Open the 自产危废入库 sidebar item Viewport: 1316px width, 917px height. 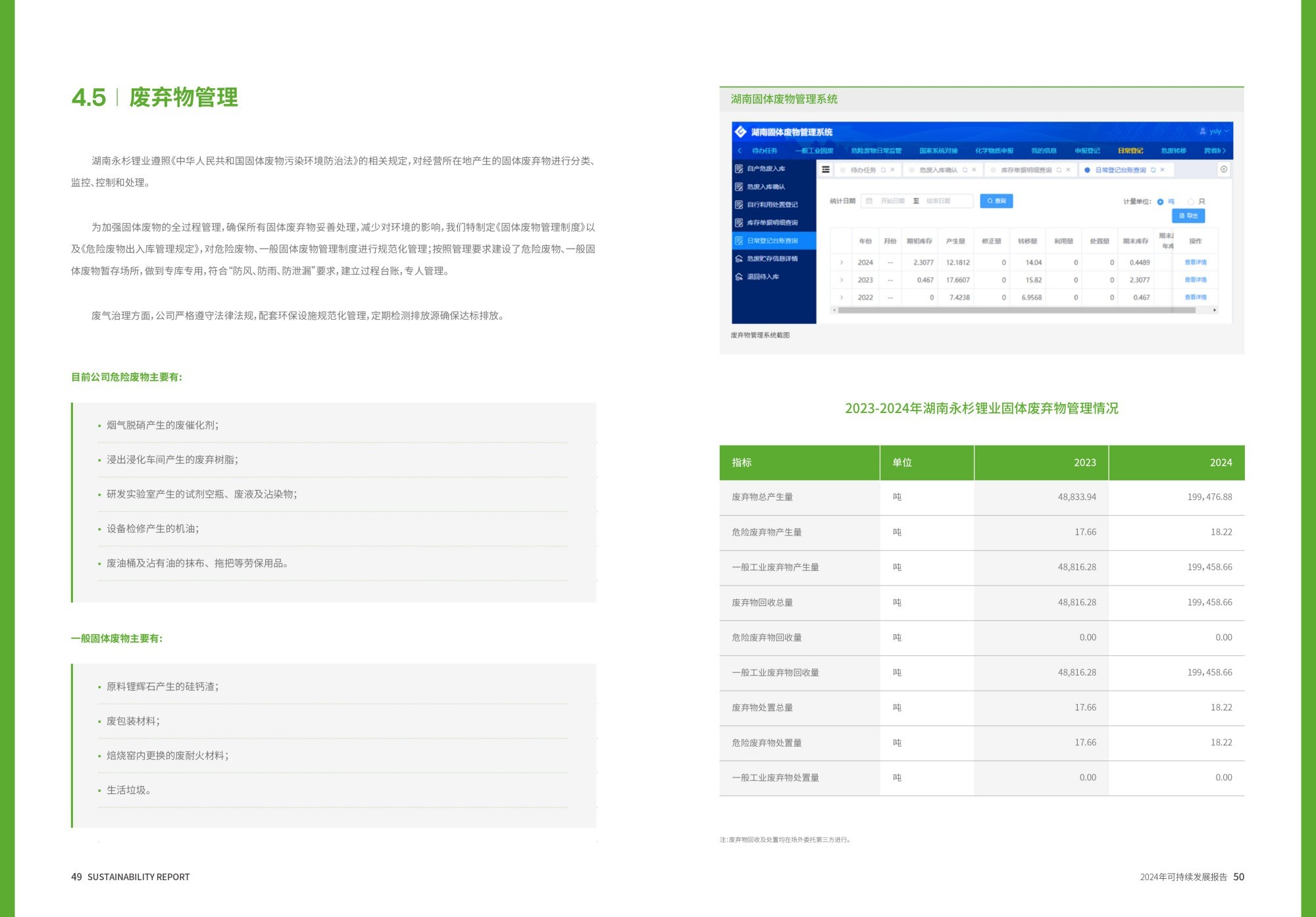point(774,169)
